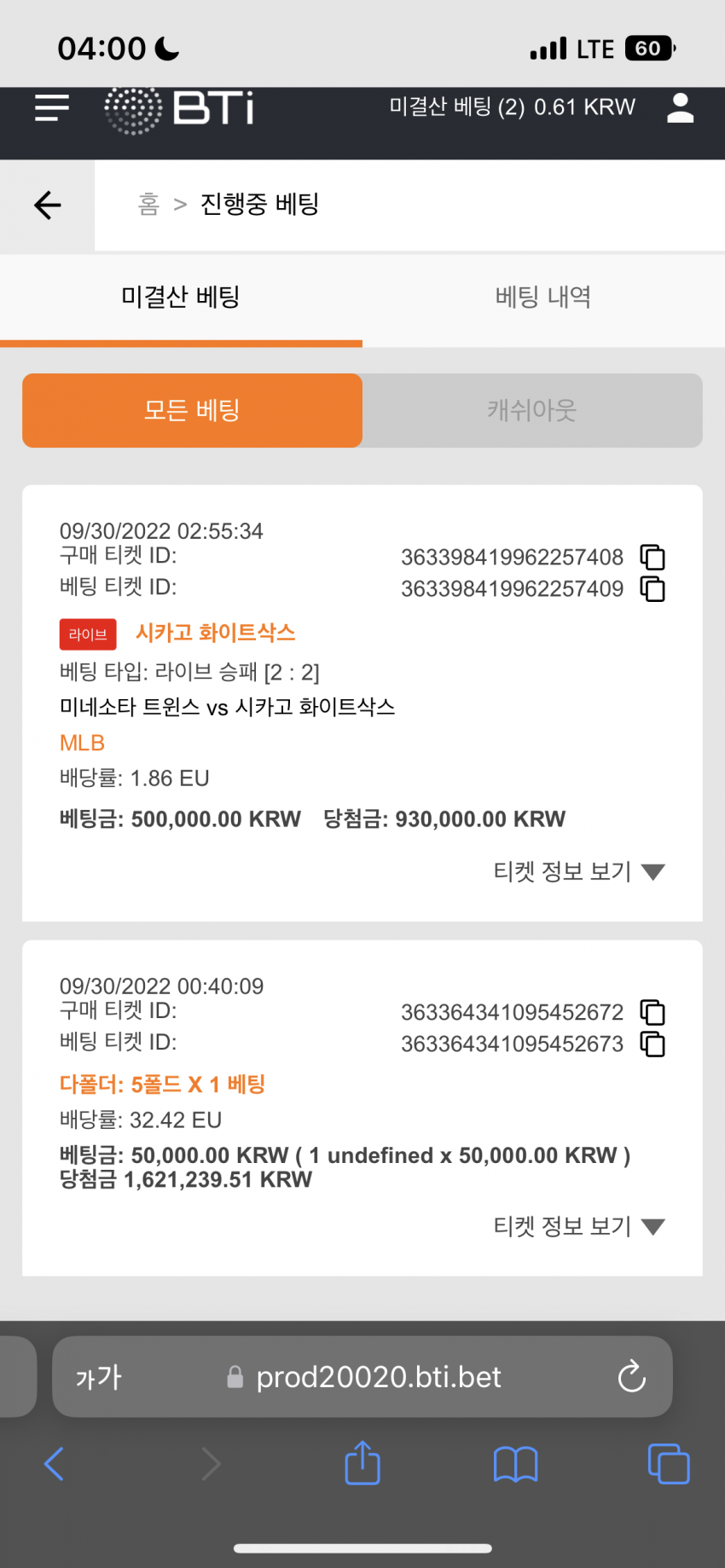
Task: Open the hamburger menu in header
Action: [x=51, y=108]
